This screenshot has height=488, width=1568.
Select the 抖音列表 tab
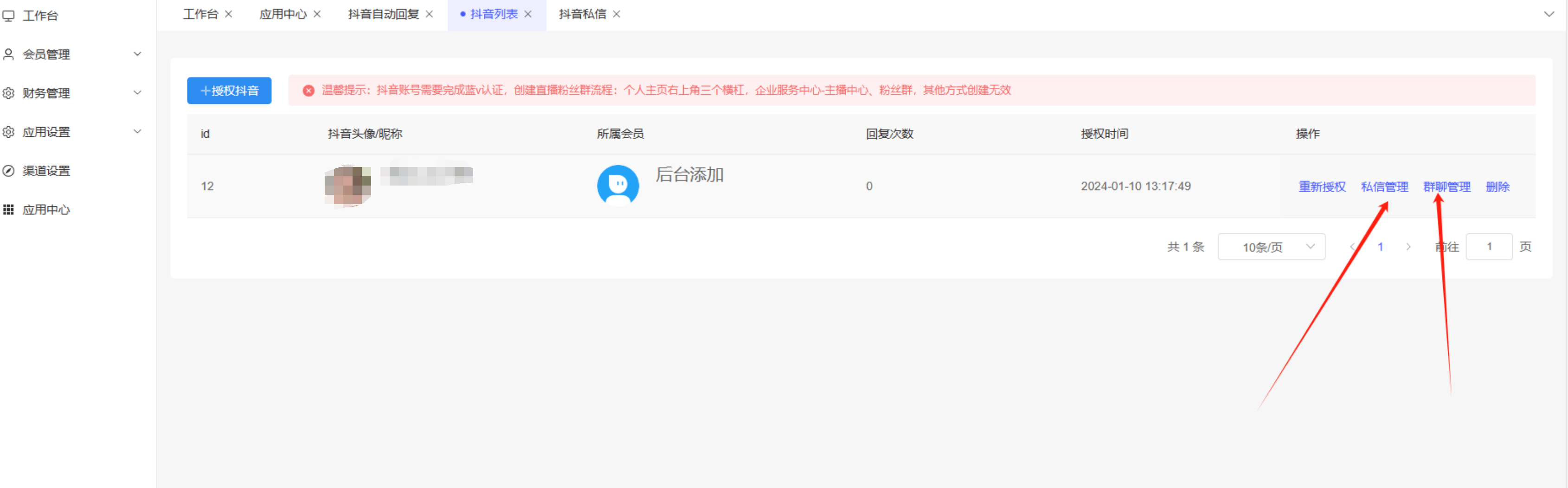point(494,14)
